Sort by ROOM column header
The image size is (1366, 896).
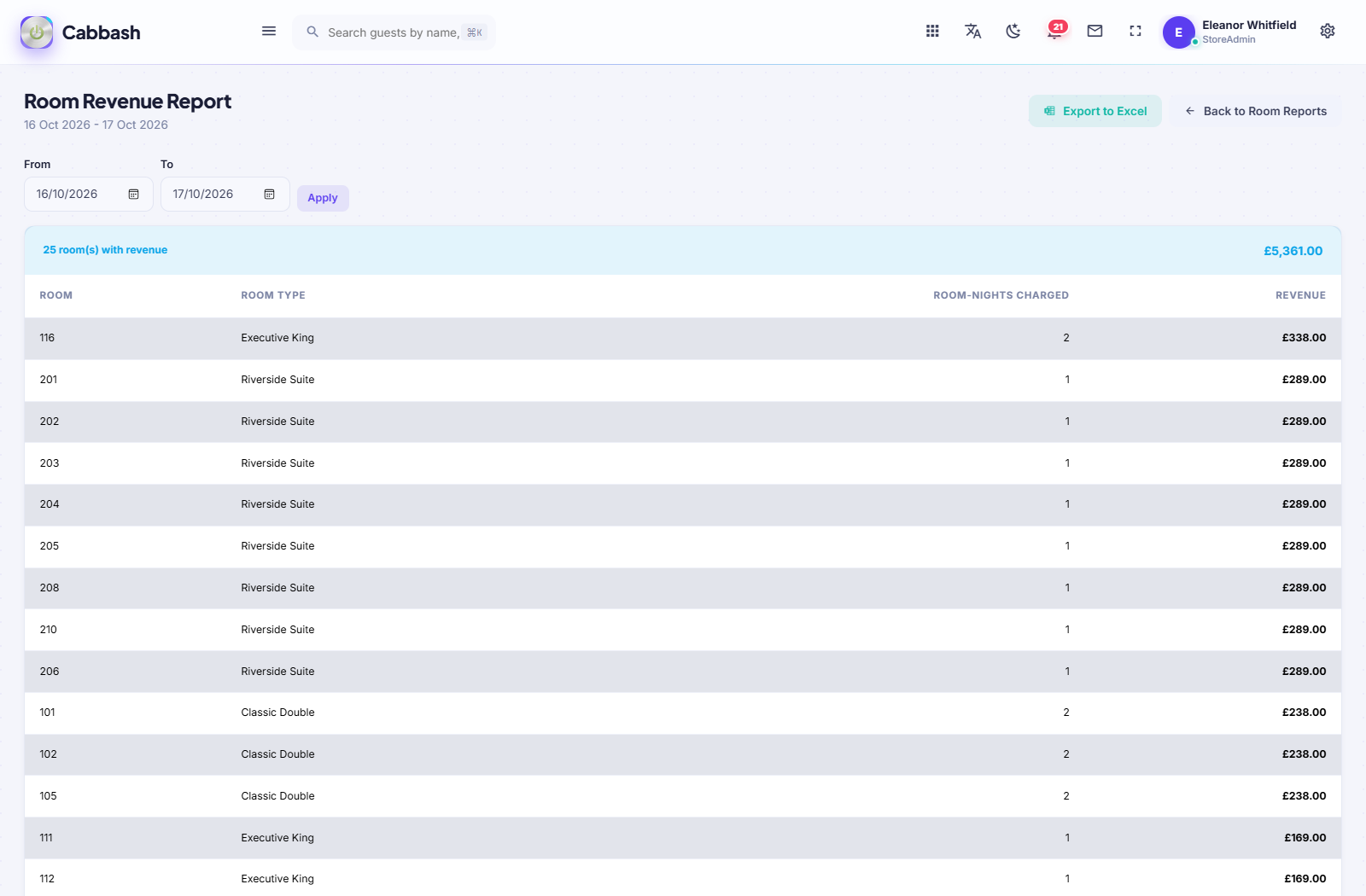coord(55,295)
